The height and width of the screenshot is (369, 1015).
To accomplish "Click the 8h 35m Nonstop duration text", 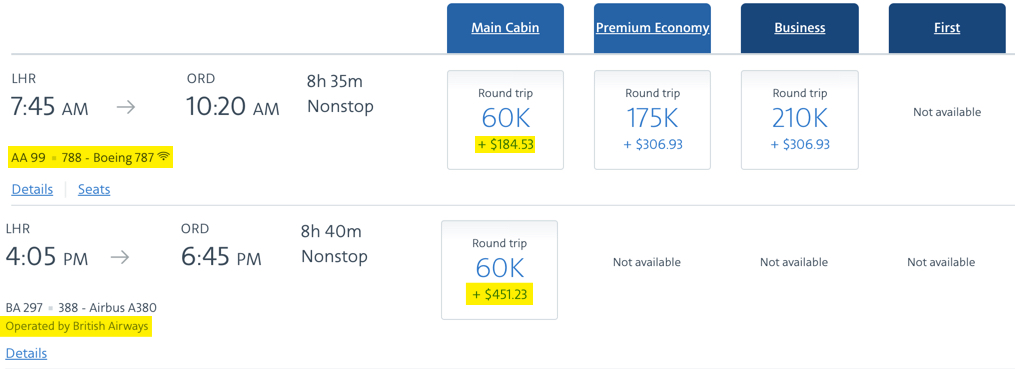I will tap(340, 94).
